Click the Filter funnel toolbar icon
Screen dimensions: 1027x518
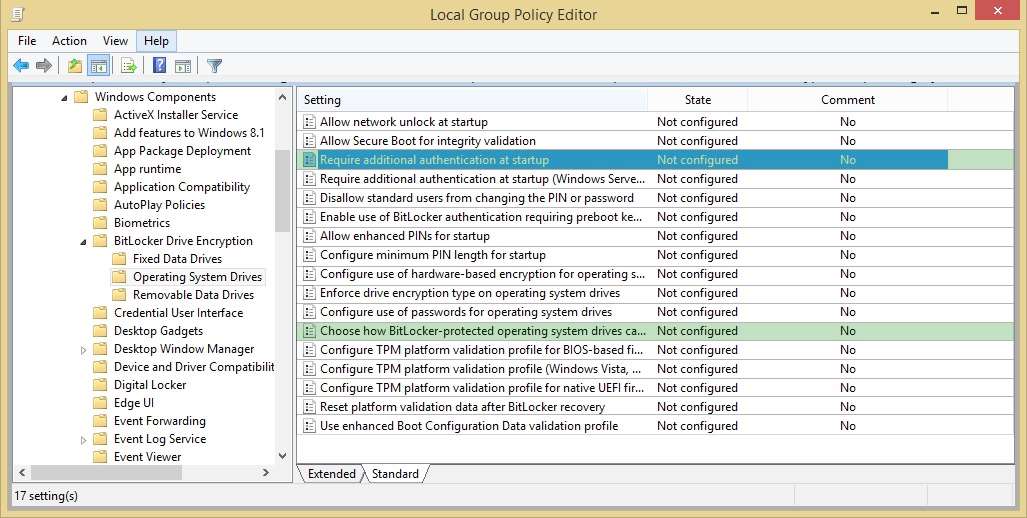coord(214,65)
